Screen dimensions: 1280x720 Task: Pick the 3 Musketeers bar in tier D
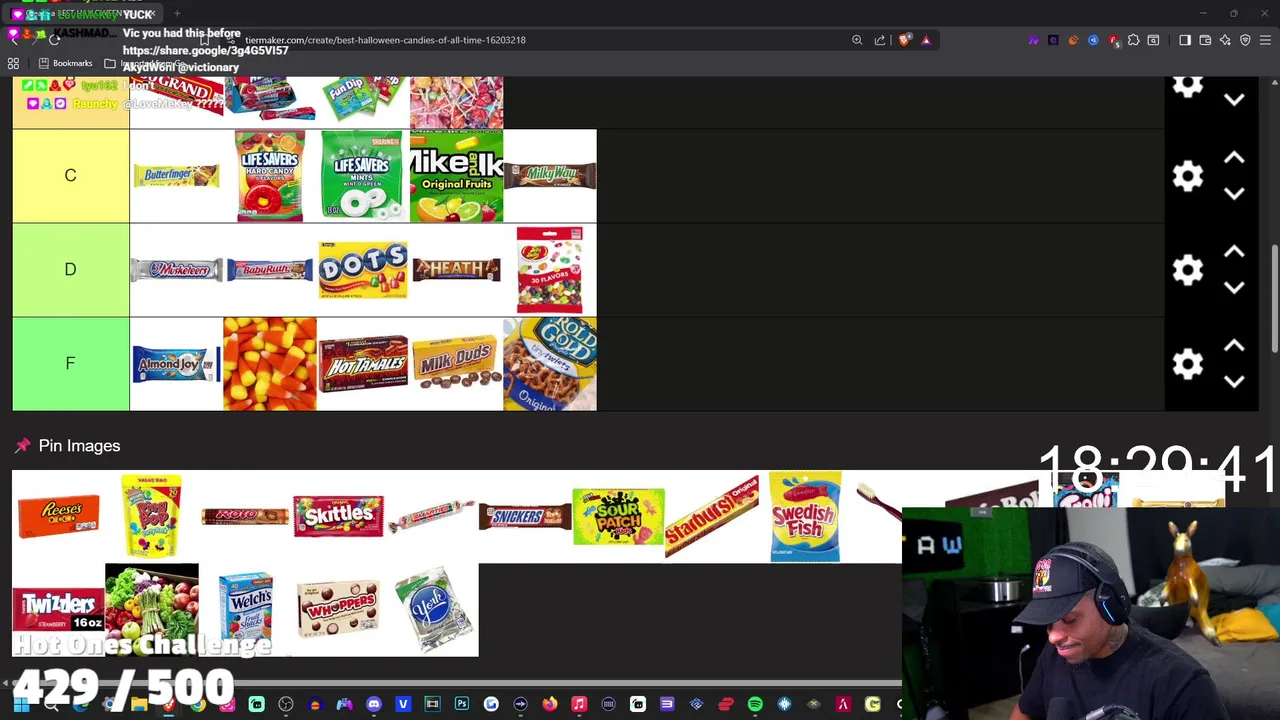click(176, 270)
